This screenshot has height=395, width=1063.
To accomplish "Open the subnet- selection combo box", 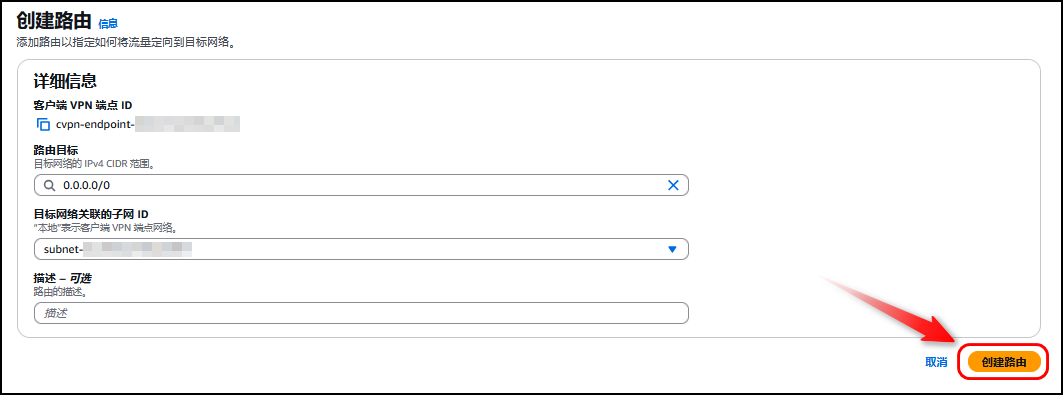I will tap(361, 249).
